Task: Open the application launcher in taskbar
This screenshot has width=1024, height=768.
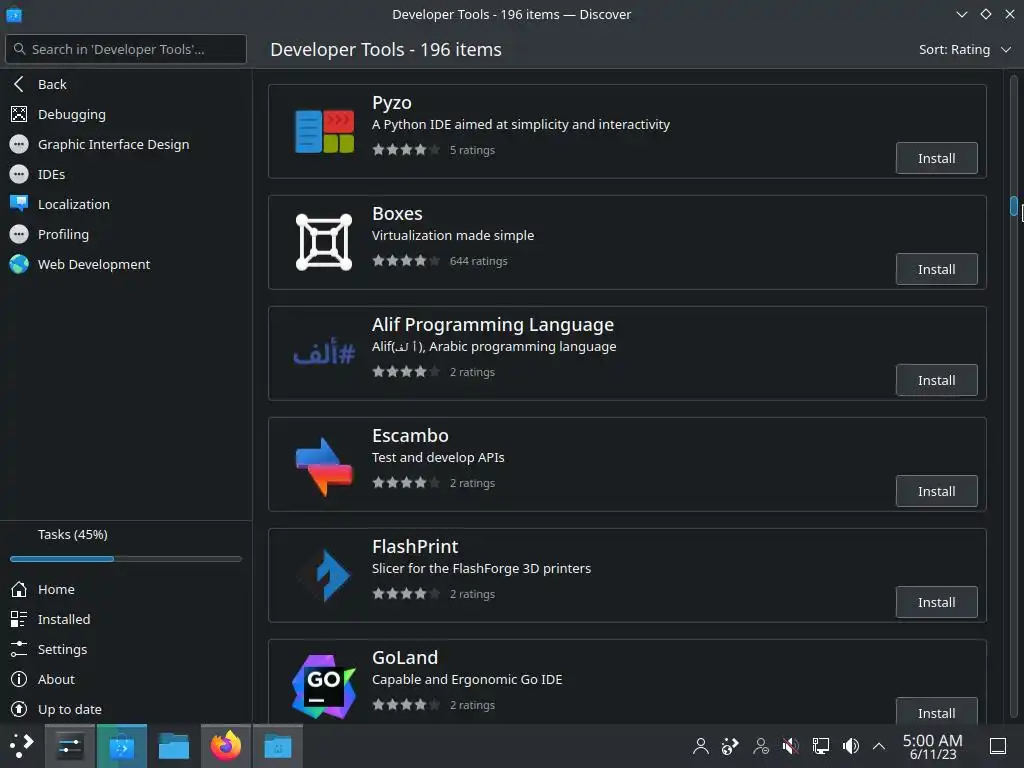Action: click(22, 745)
